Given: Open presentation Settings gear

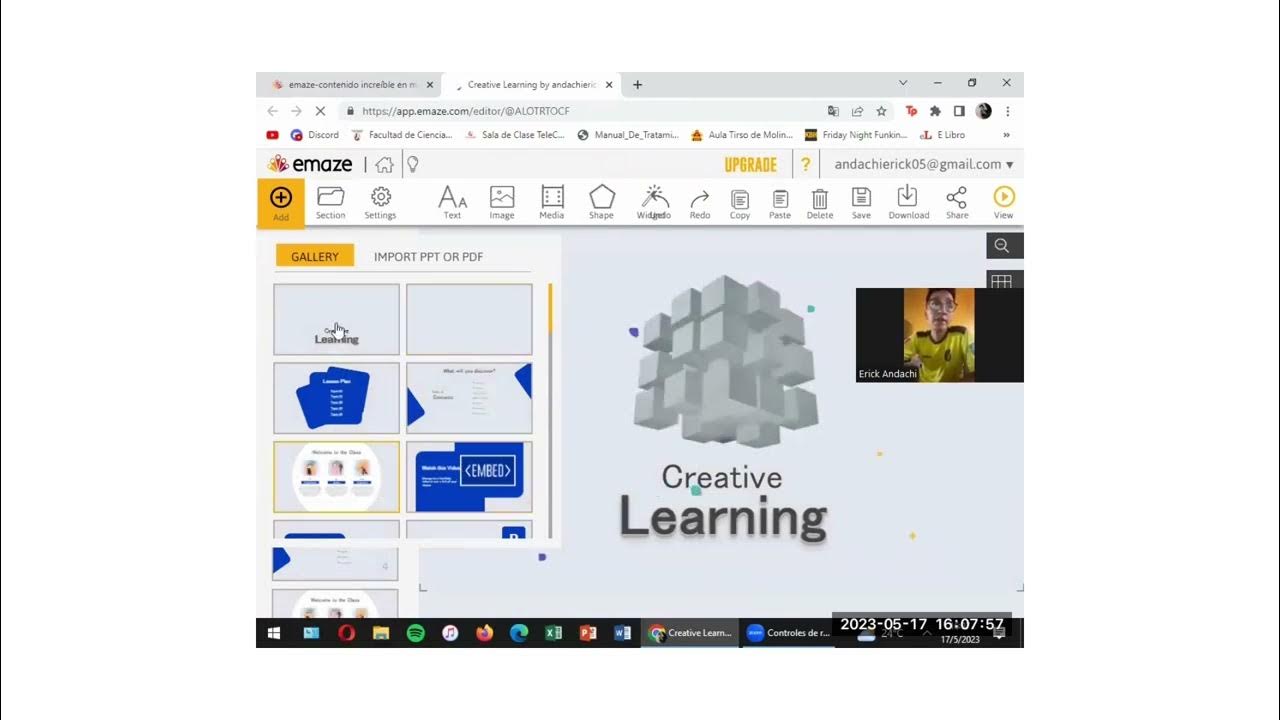Looking at the screenshot, I should (380, 203).
